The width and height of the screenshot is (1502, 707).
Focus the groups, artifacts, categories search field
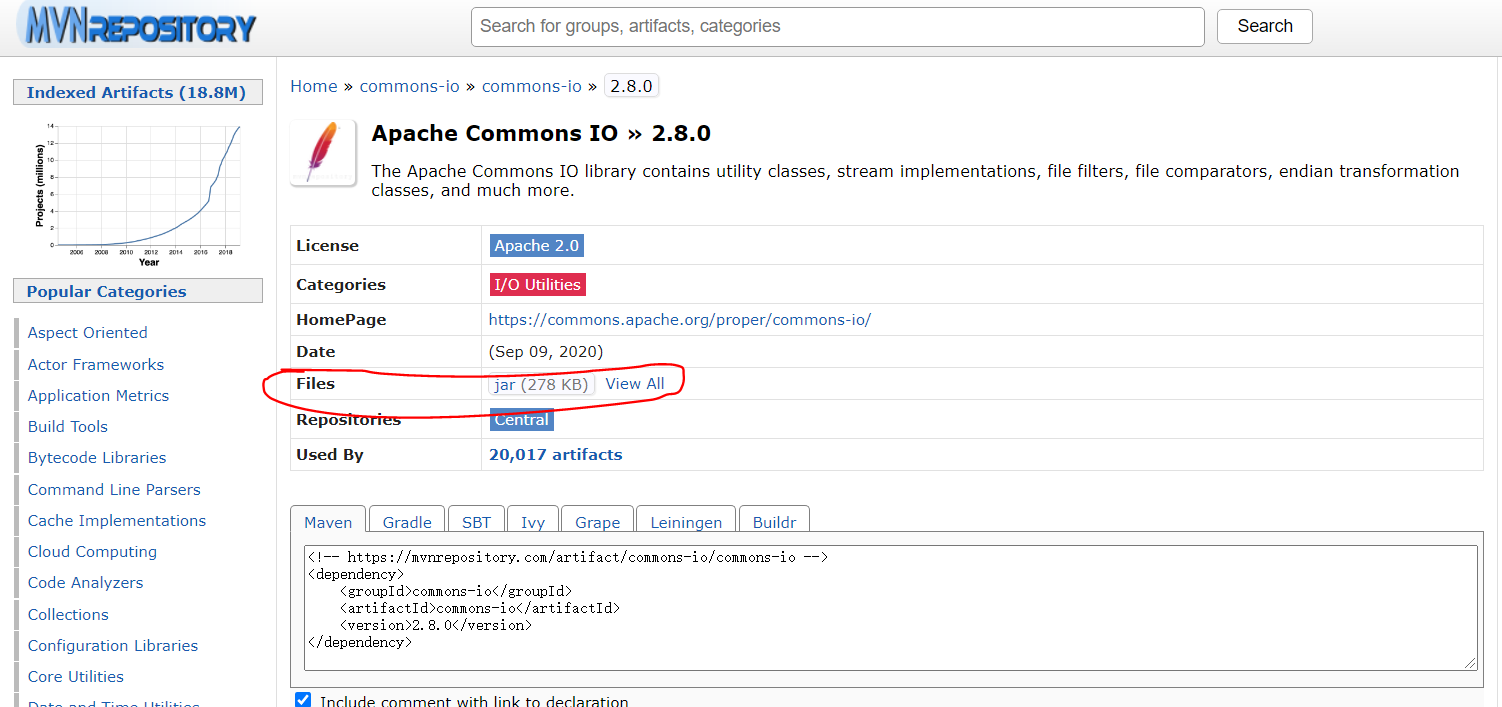pyautogui.click(x=837, y=27)
